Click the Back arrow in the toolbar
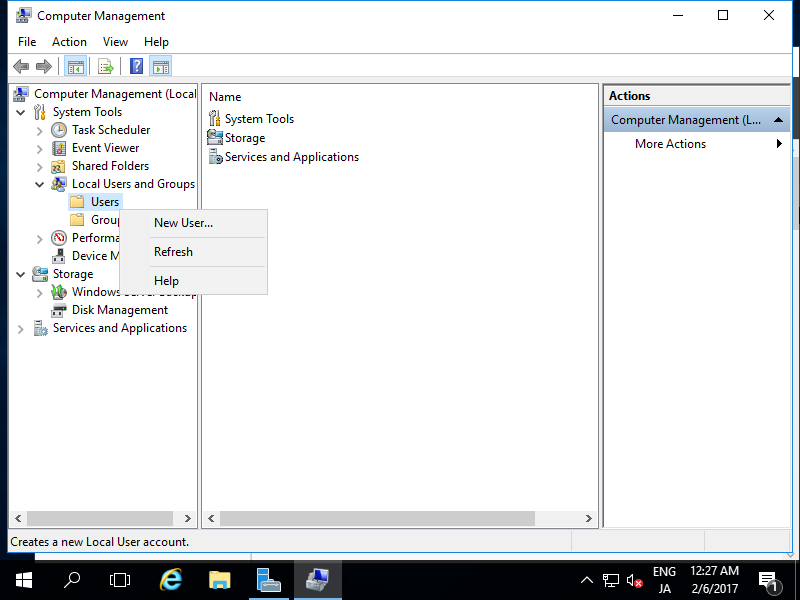Screen dimensions: 800x600 click(x=20, y=67)
